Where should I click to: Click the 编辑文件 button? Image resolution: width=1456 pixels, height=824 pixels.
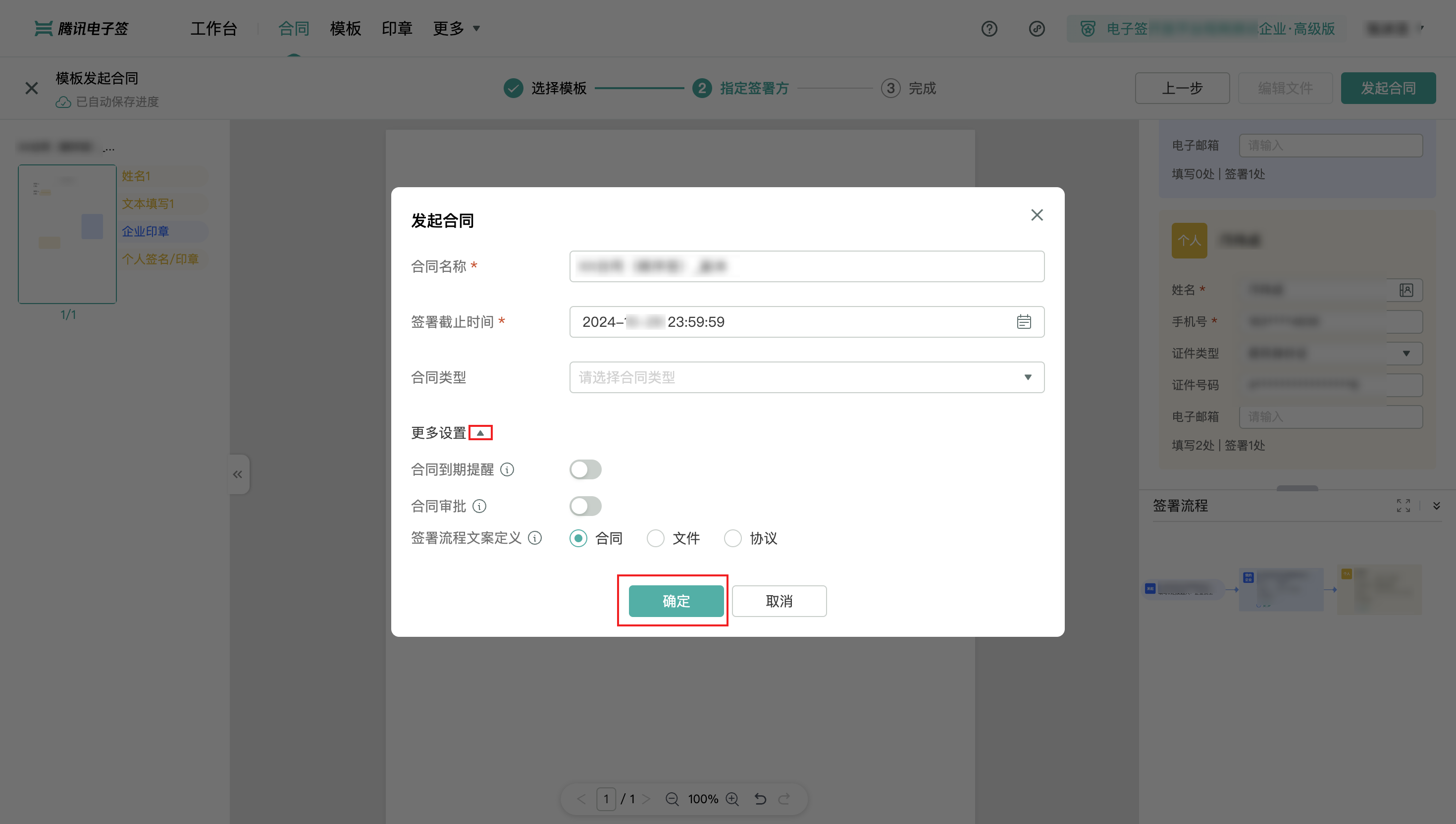click(1285, 88)
